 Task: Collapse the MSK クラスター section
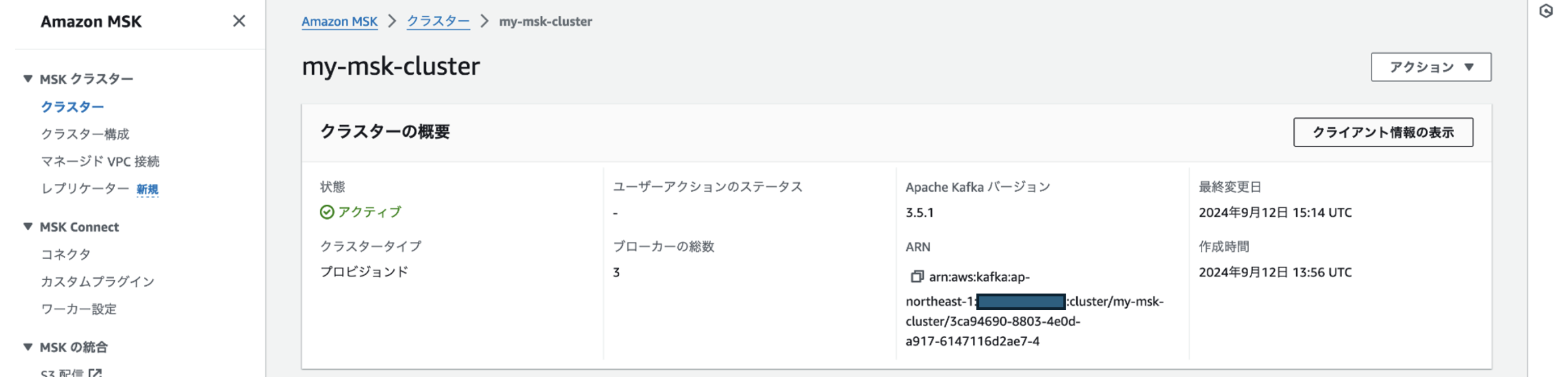[28, 79]
